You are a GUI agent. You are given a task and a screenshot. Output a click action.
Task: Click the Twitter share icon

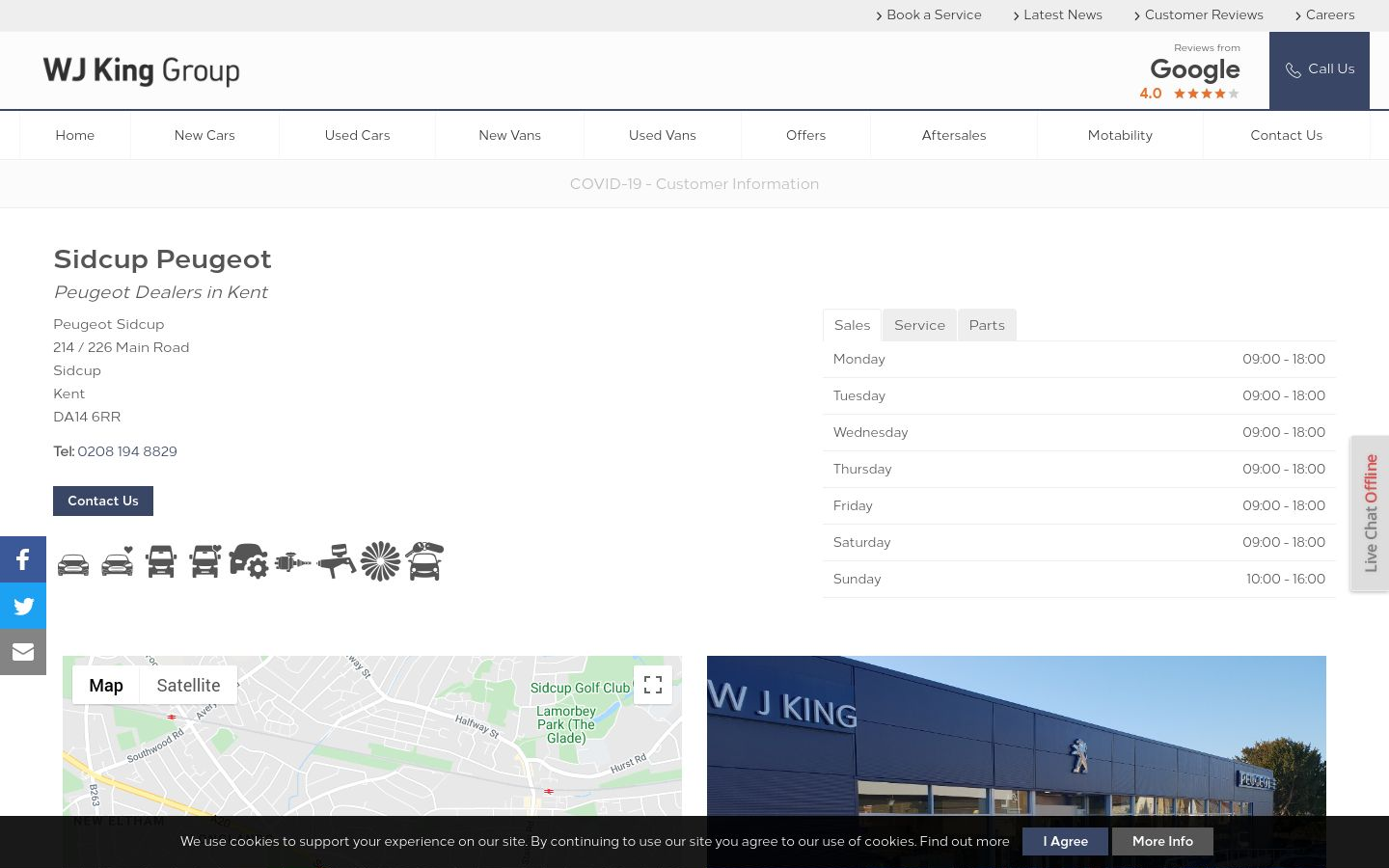point(23,606)
